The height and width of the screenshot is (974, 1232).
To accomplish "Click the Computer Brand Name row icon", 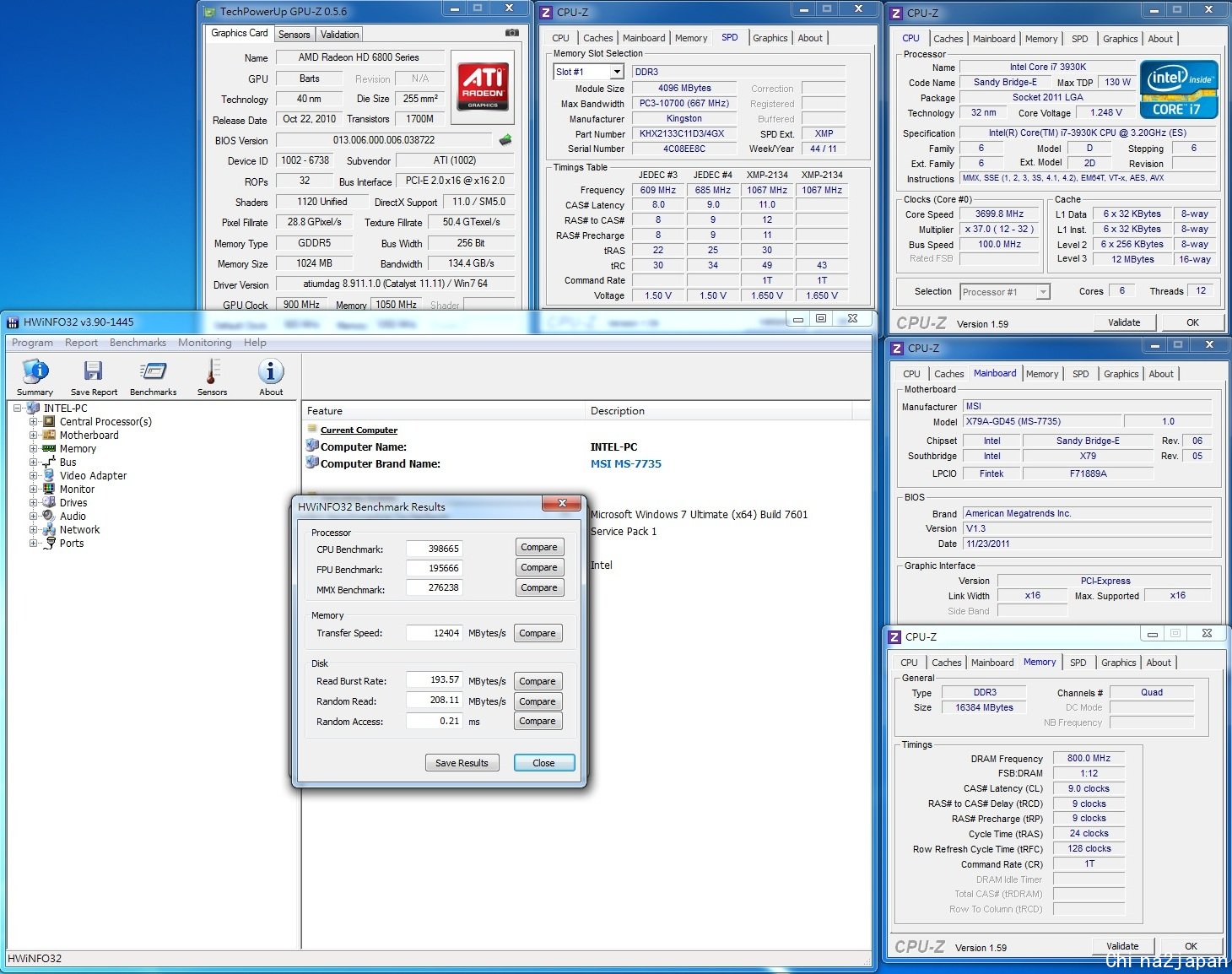I will pos(312,463).
